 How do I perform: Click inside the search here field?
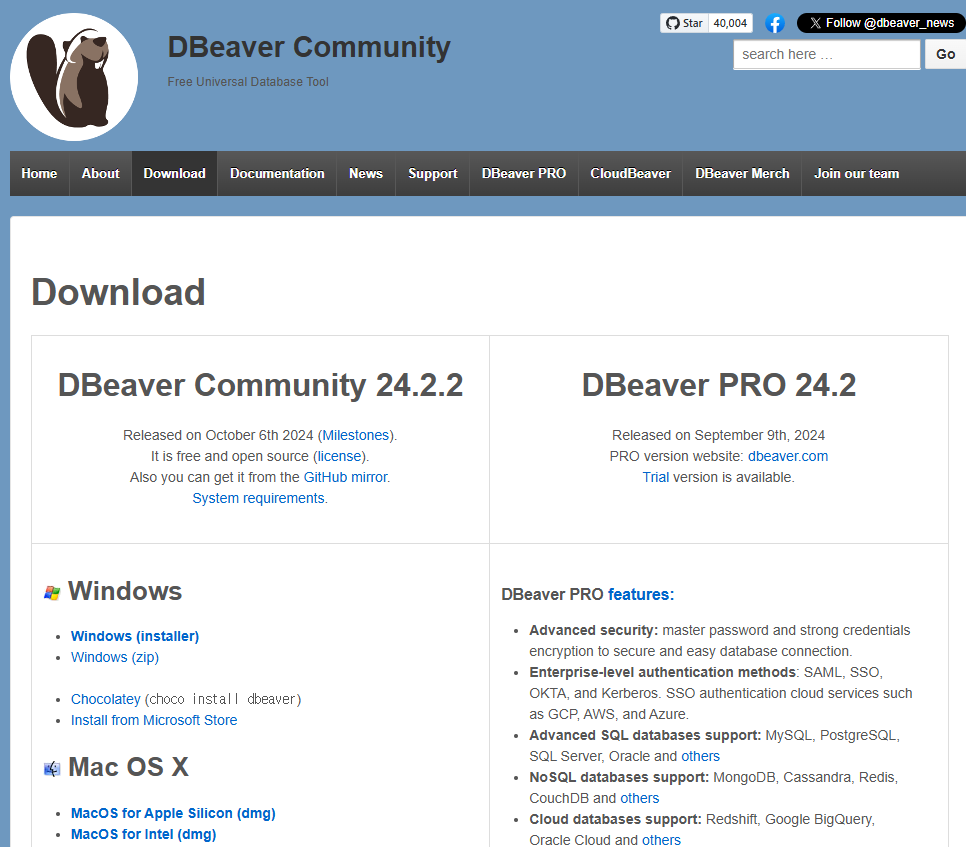coord(826,54)
